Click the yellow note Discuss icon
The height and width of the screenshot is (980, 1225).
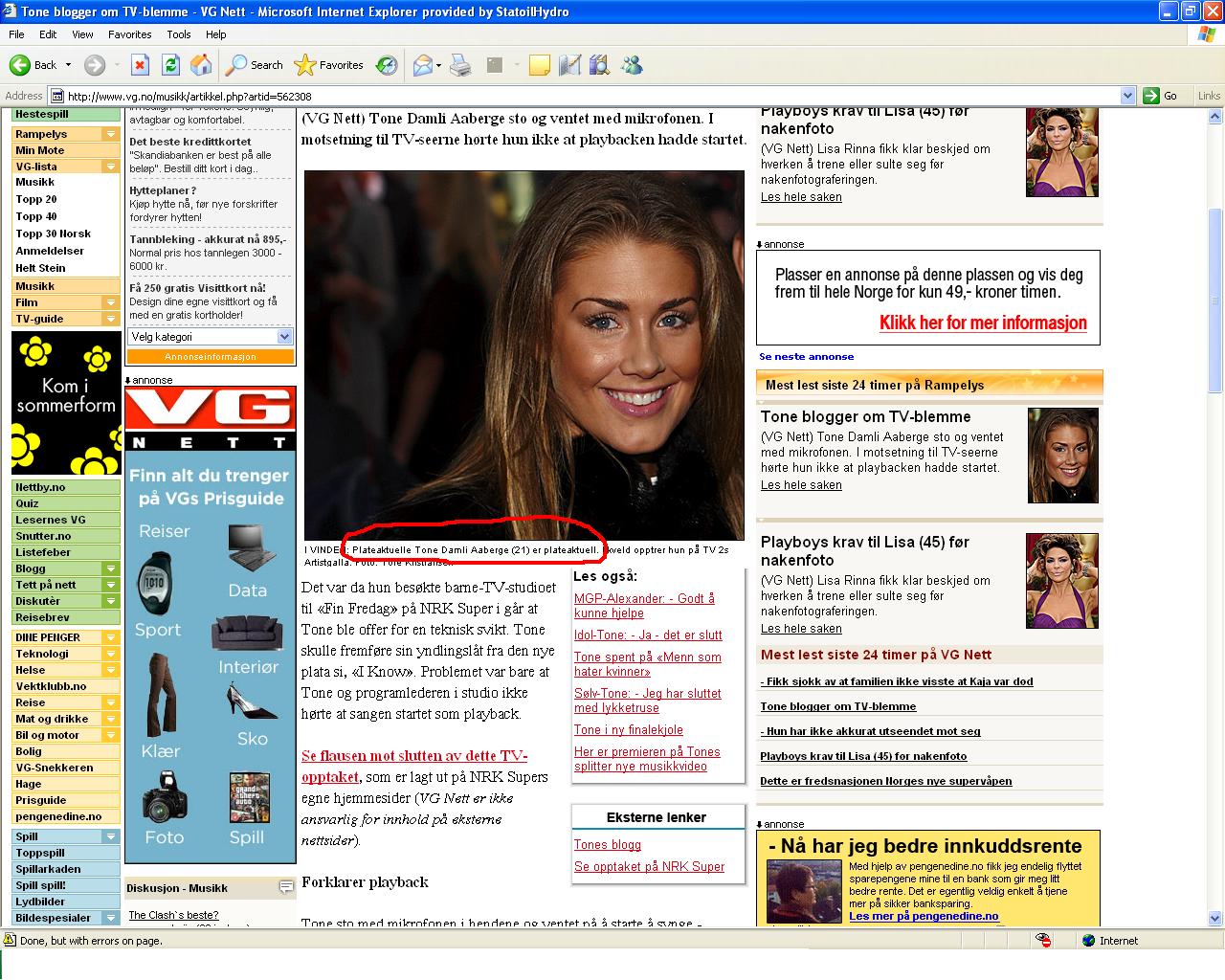point(540,65)
